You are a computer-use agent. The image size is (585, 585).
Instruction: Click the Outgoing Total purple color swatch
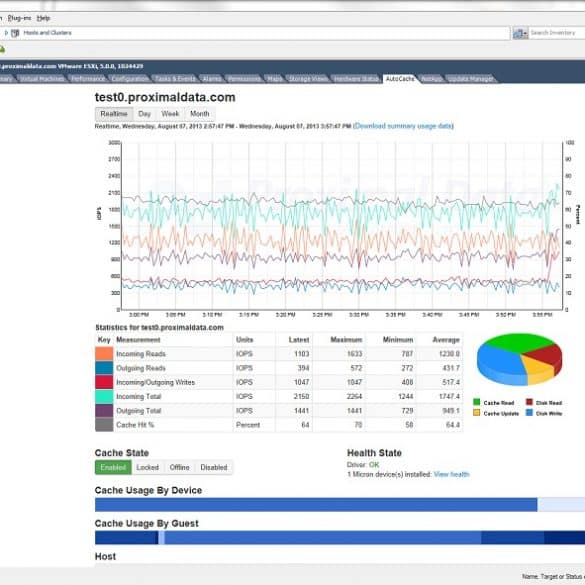click(x=104, y=410)
